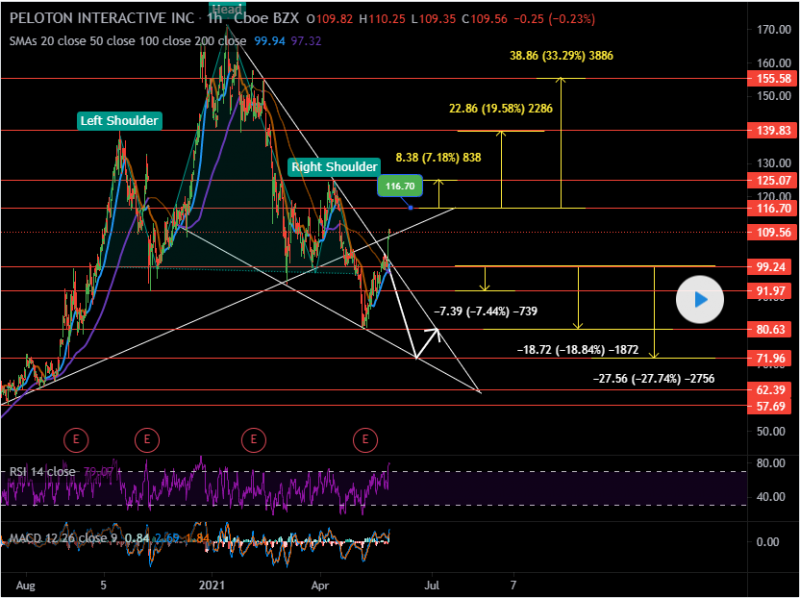Click the 0.00 tick on the MACD axis

767,542
